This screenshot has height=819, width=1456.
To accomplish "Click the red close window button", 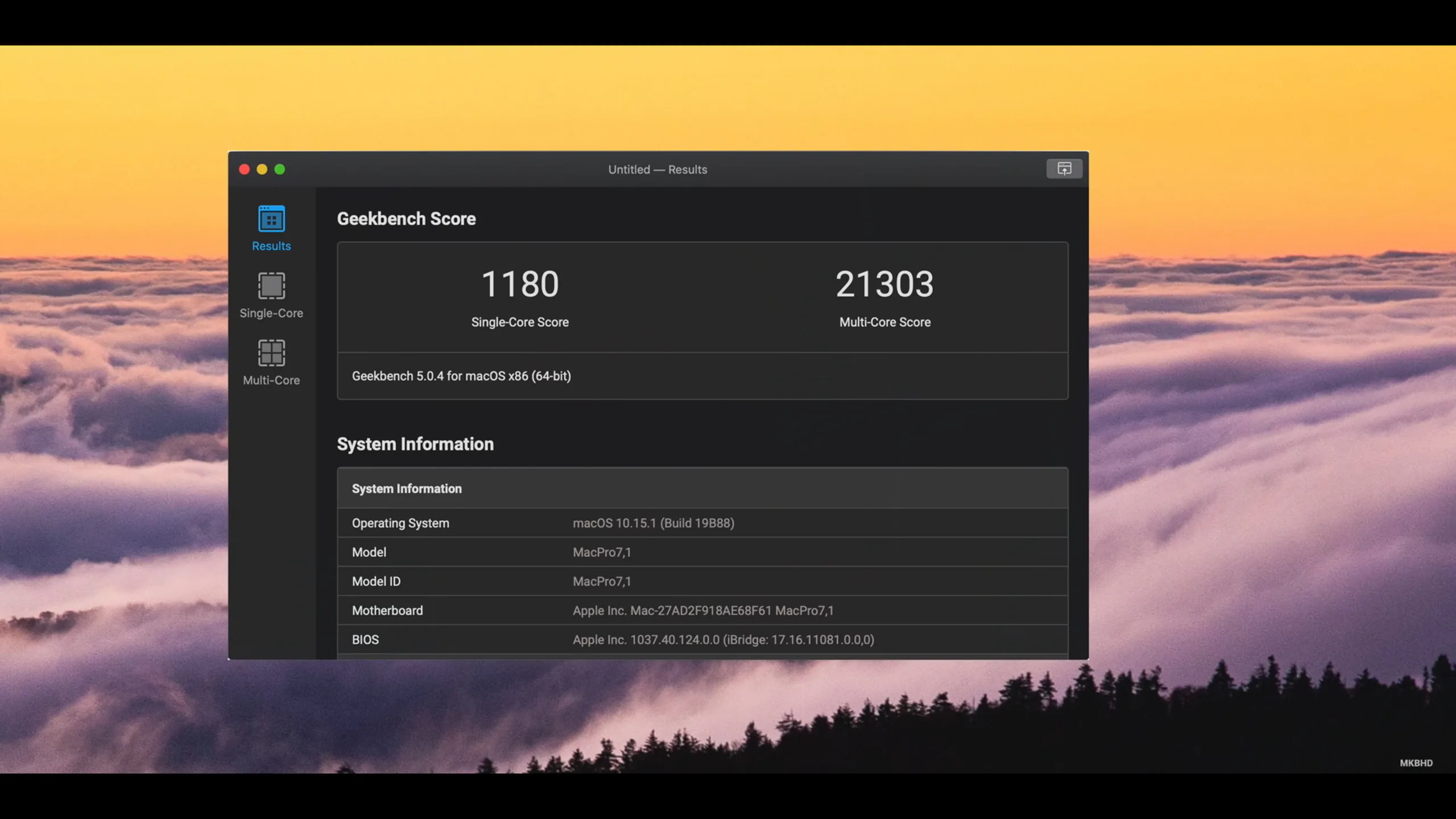I will click(245, 169).
